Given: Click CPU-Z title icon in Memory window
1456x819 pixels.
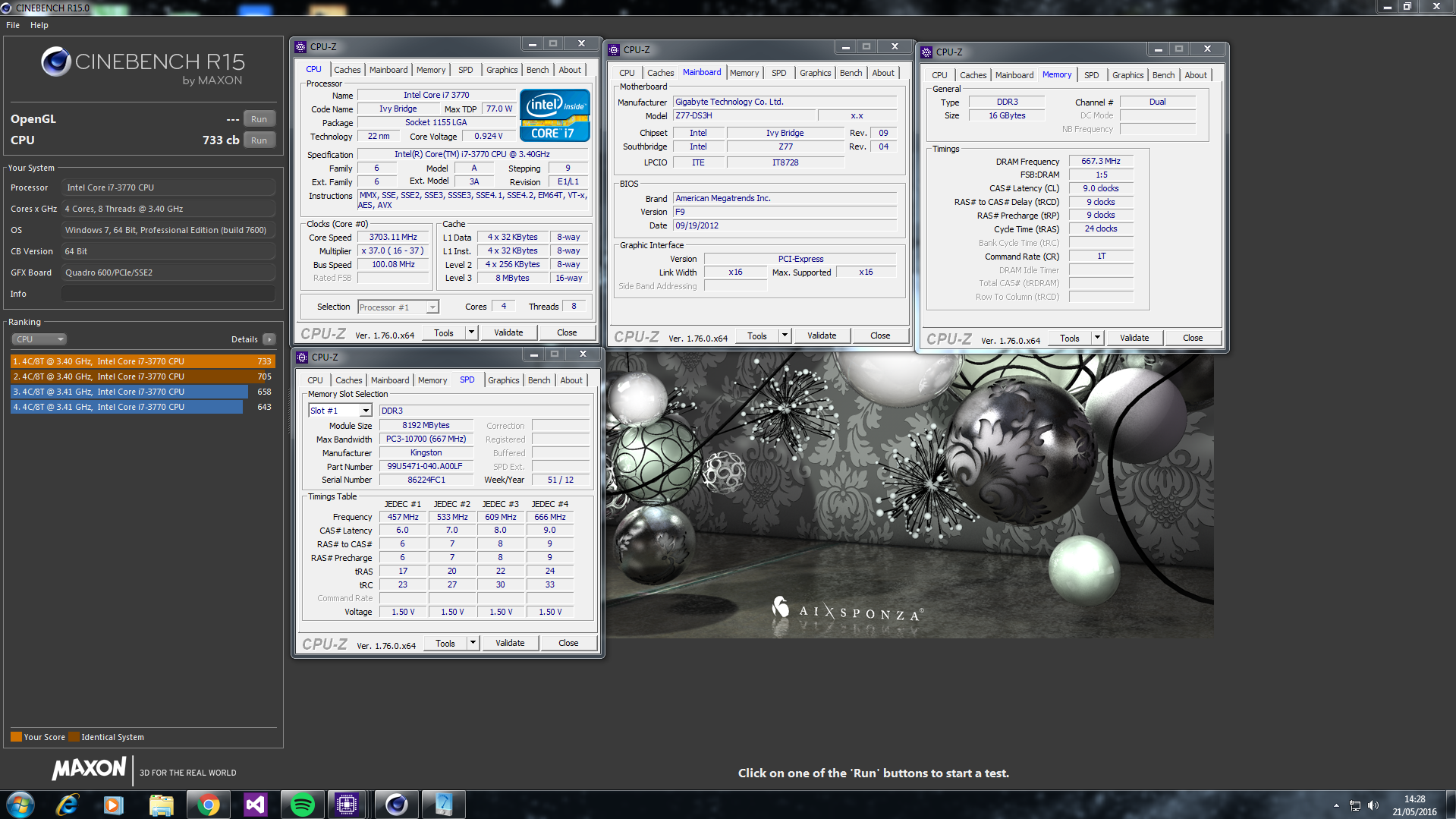Looking at the screenshot, I should 926,52.
